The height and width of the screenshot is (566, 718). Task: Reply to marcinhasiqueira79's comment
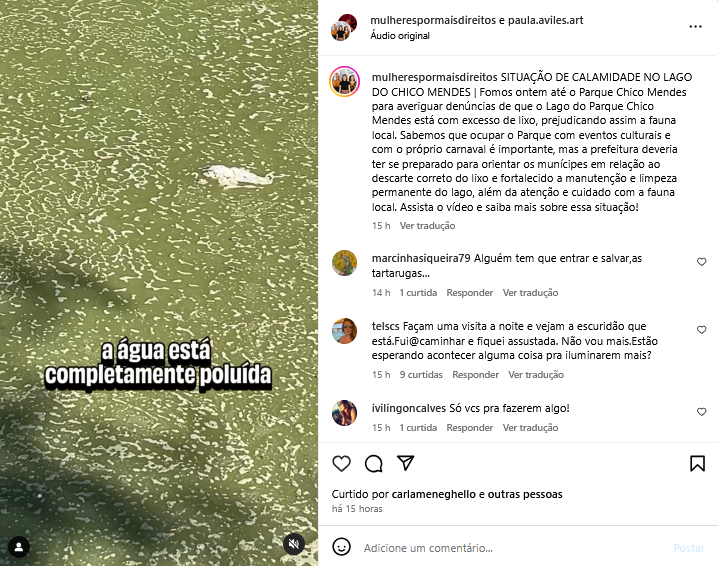[x=469, y=293]
